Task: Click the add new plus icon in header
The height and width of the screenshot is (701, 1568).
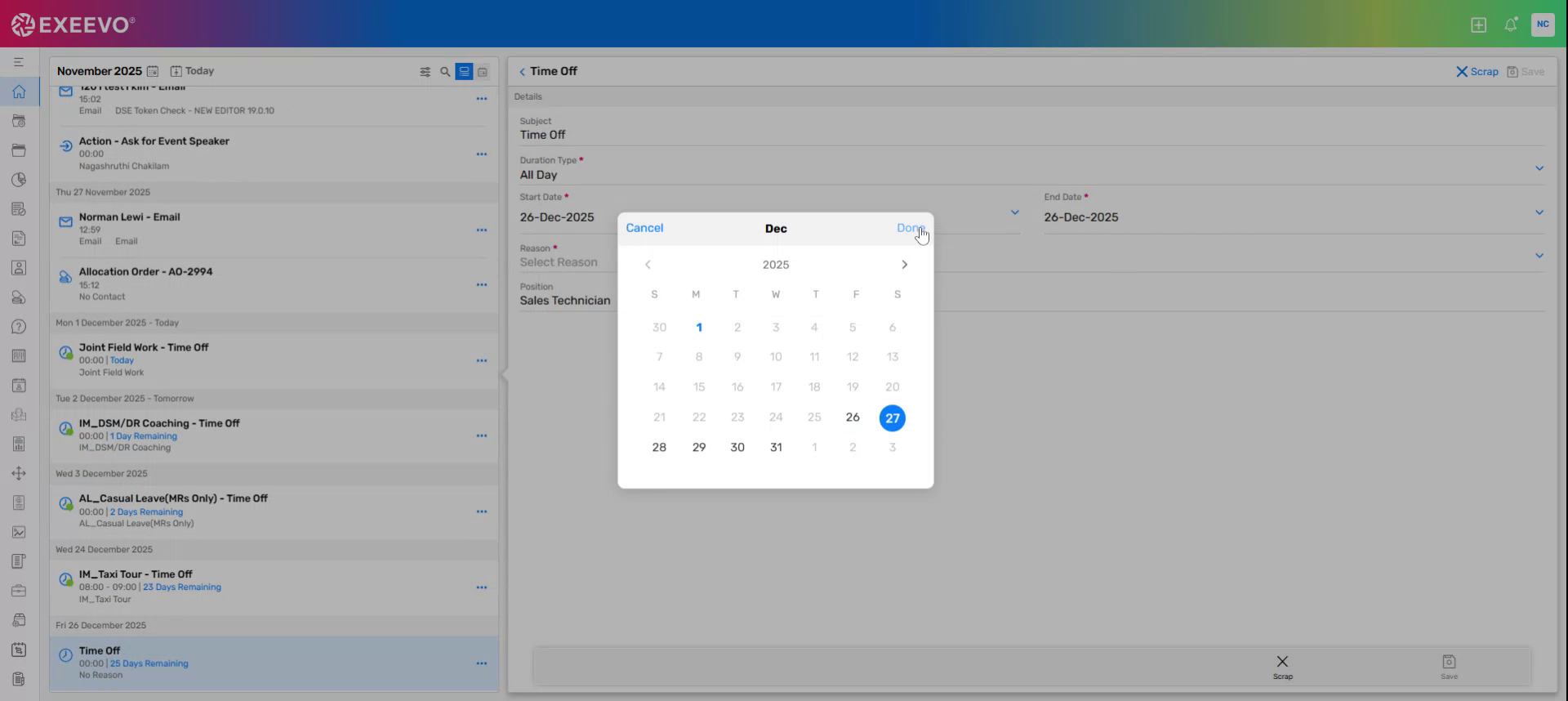Action: tap(1478, 25)
